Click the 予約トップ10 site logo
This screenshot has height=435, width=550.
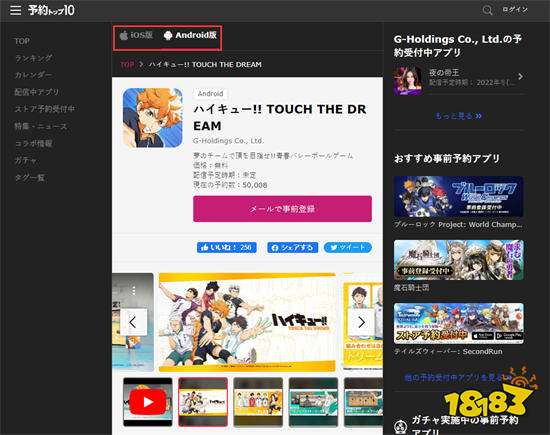(x=51, y=10)
